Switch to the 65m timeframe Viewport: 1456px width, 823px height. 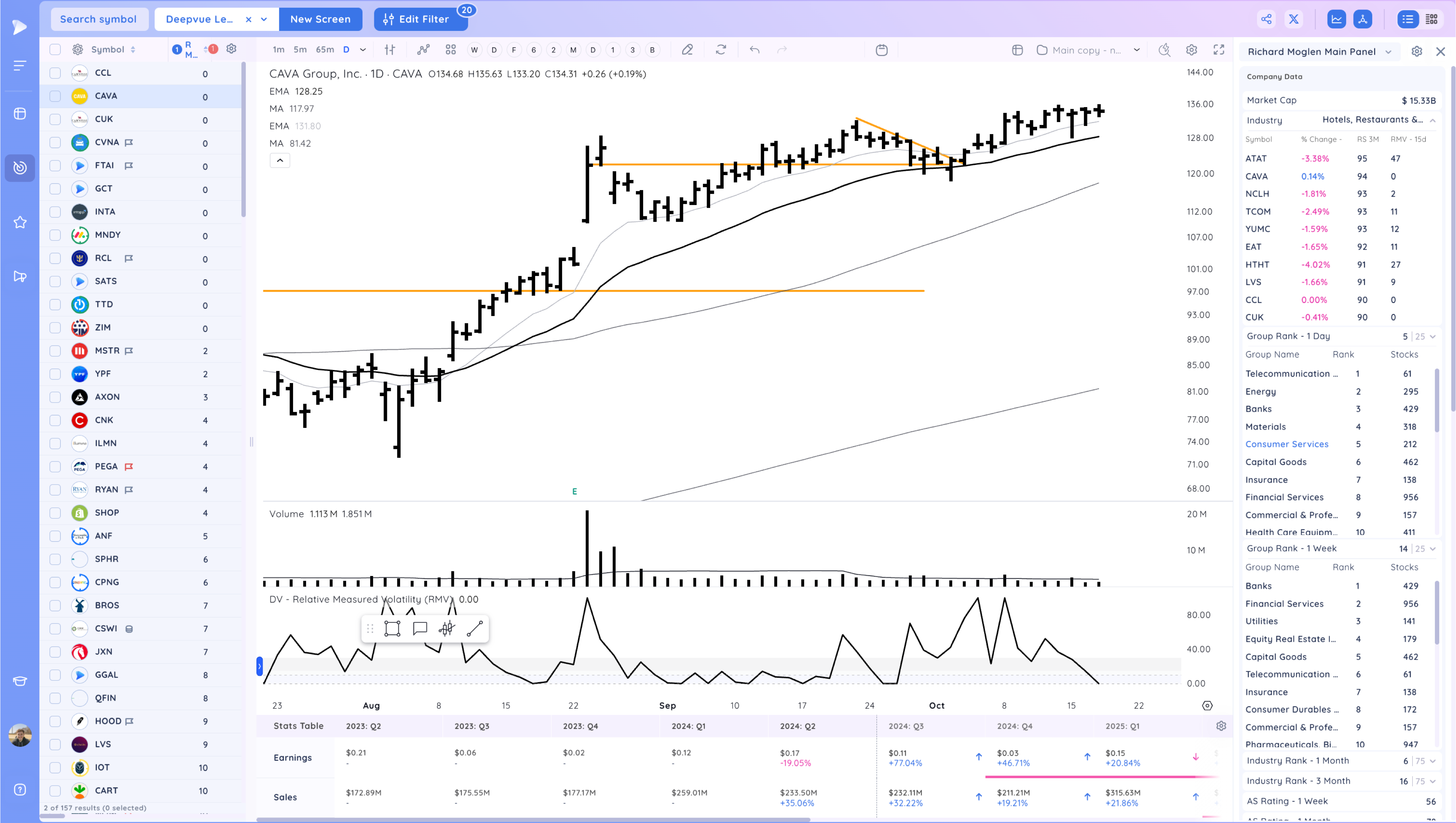[x=324, y=50]
